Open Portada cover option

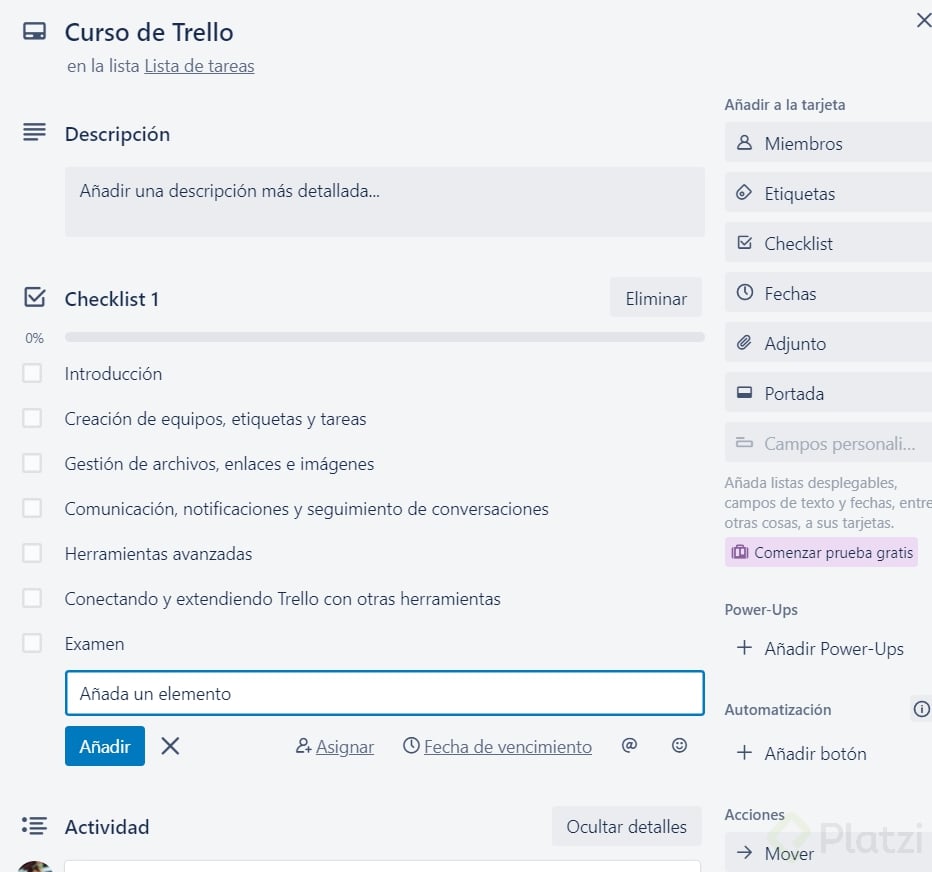828,393
